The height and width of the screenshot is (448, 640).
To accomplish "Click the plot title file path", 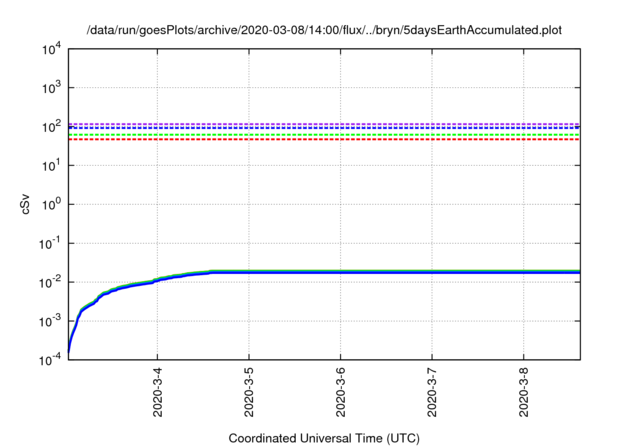I will [x=324, y=30].
